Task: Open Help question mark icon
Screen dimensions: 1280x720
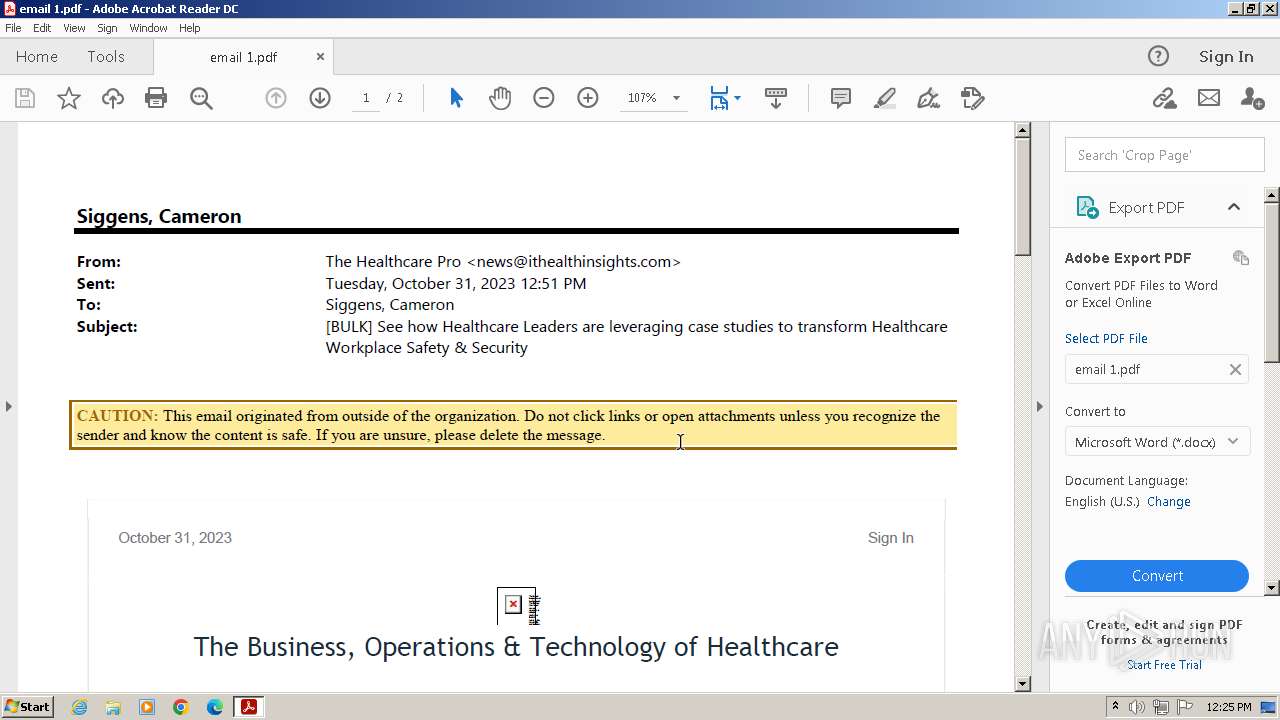Action: click(x=1158, y=57)
